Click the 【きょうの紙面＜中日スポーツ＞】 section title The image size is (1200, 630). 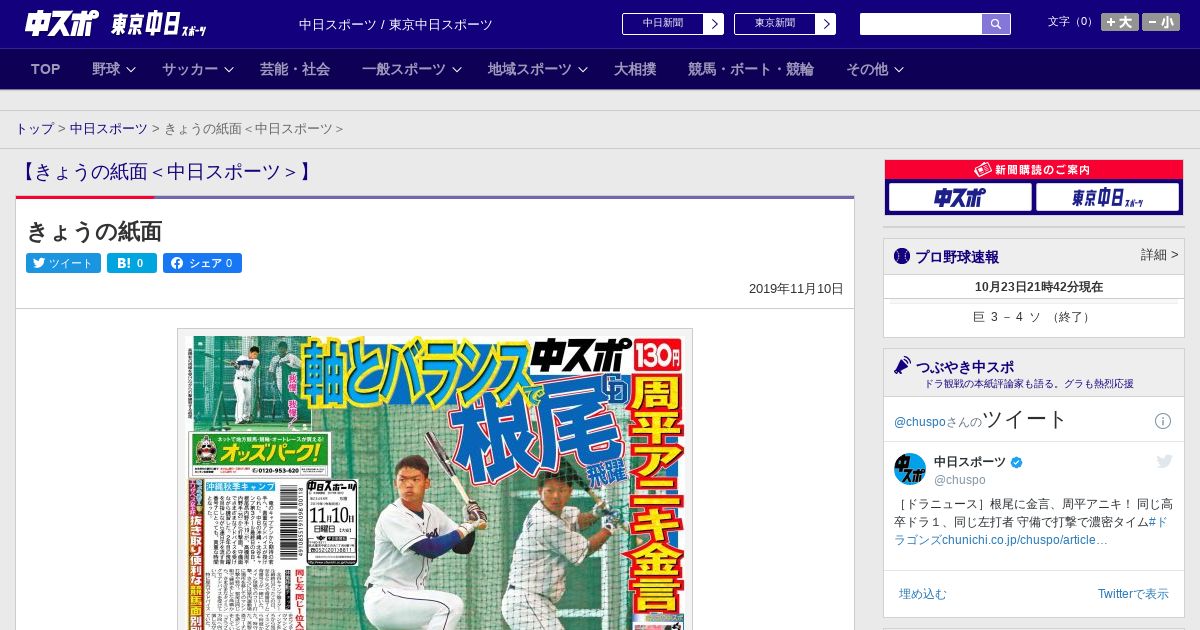coord(165,172)
